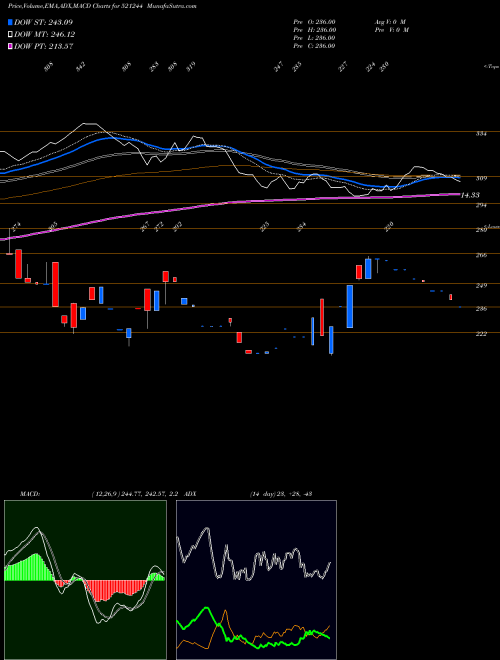This screenshot has width=500, height=660.
Task: Click the 236 price axis label
Action: [481, 309]
